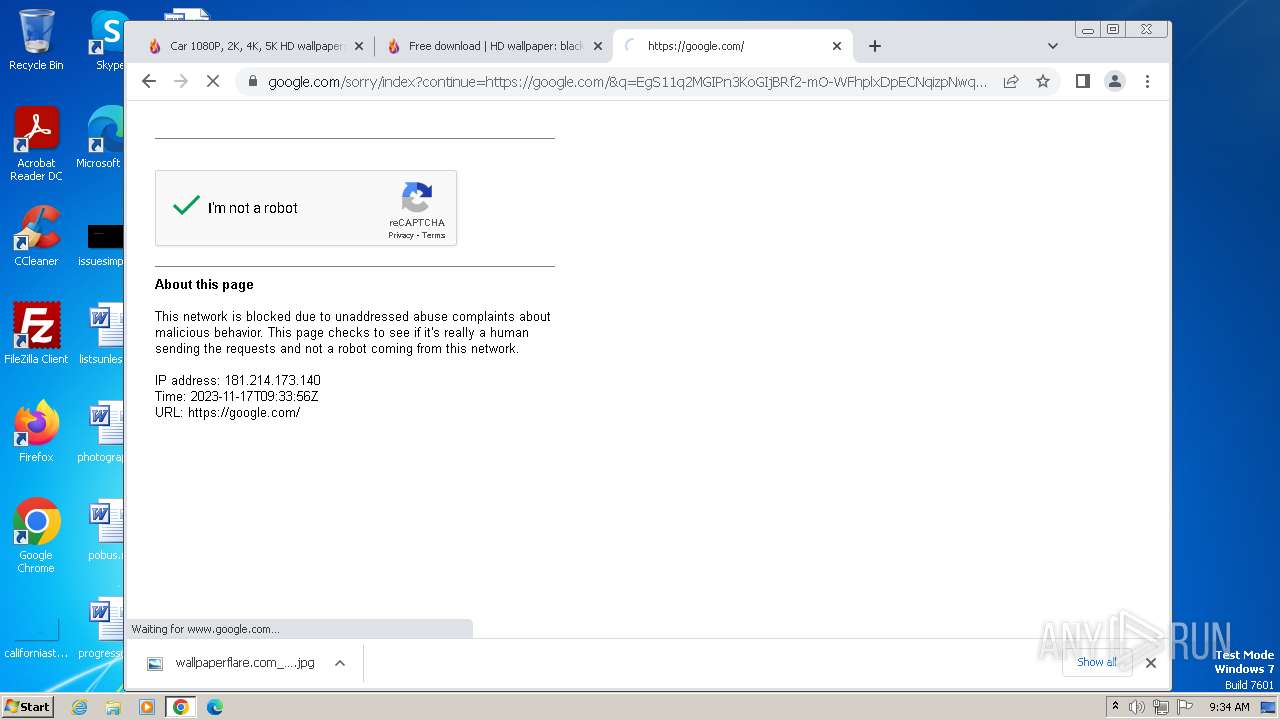Screen dimensions: 1280x720
Task: Launch CCleaner from the desktop
Action: [x=36, y=236]
